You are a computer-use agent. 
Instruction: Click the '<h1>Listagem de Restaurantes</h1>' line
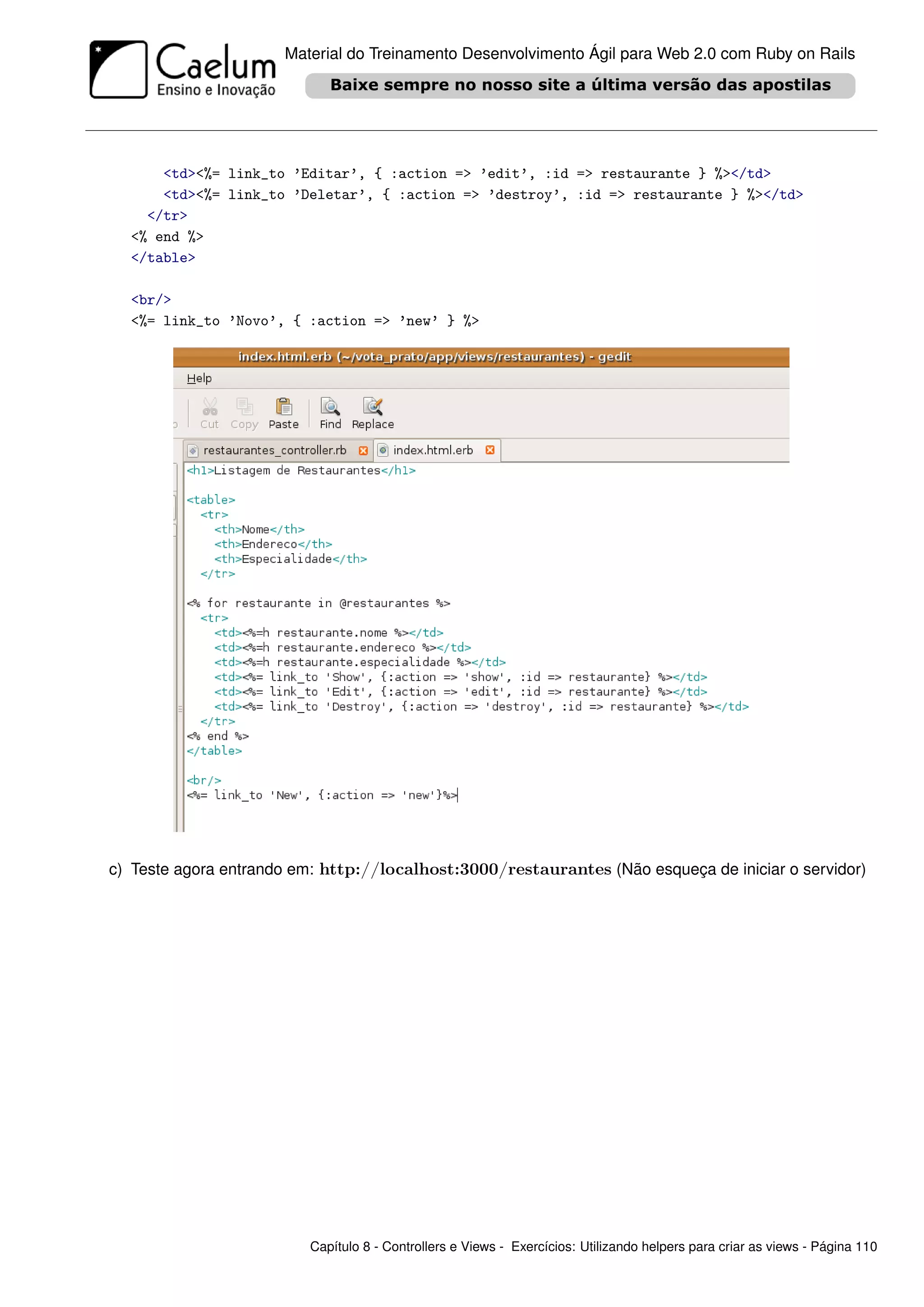(301, 471)
